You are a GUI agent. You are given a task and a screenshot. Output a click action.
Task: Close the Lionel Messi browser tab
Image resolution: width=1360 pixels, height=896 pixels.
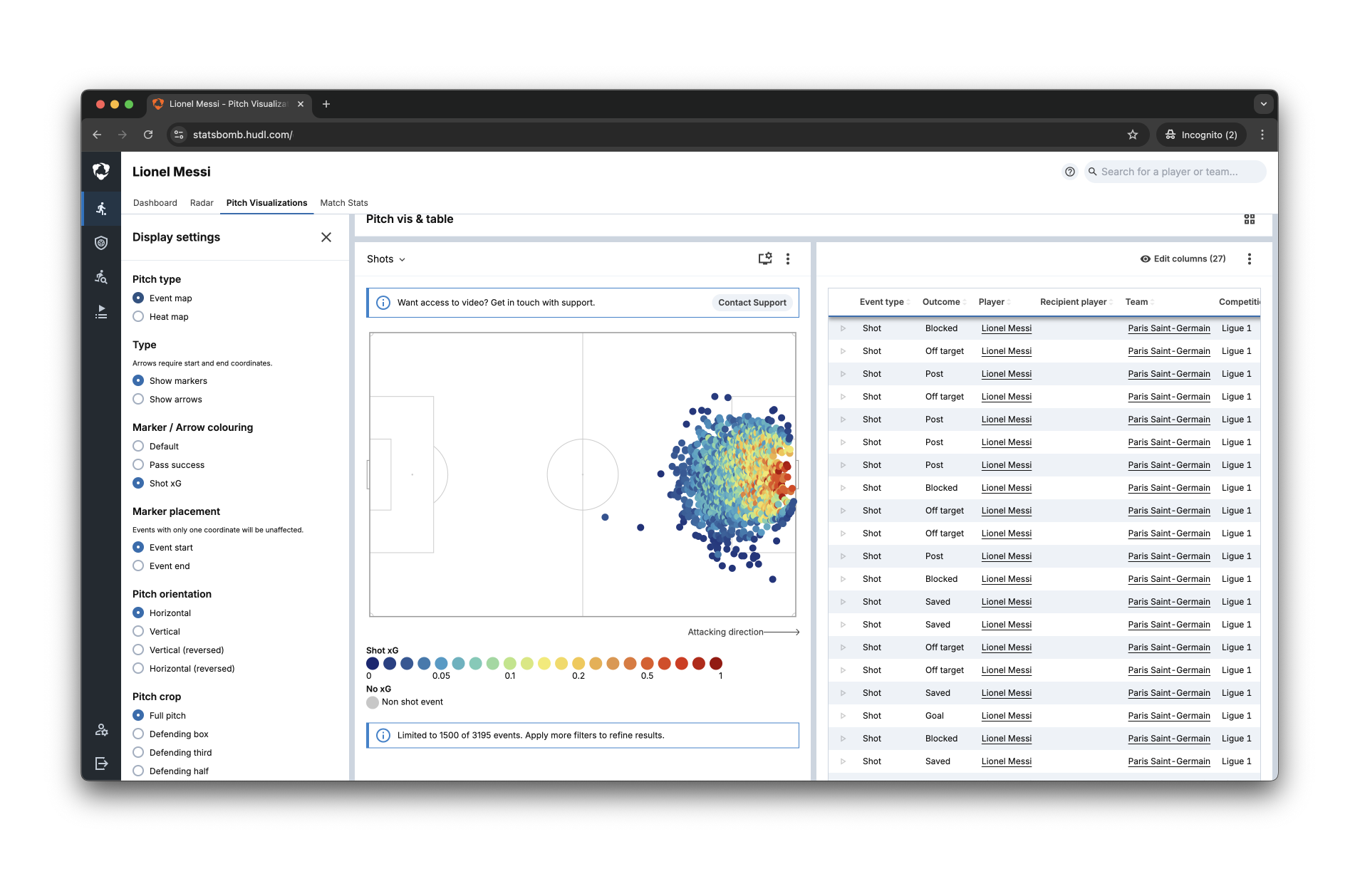point(301,104)
